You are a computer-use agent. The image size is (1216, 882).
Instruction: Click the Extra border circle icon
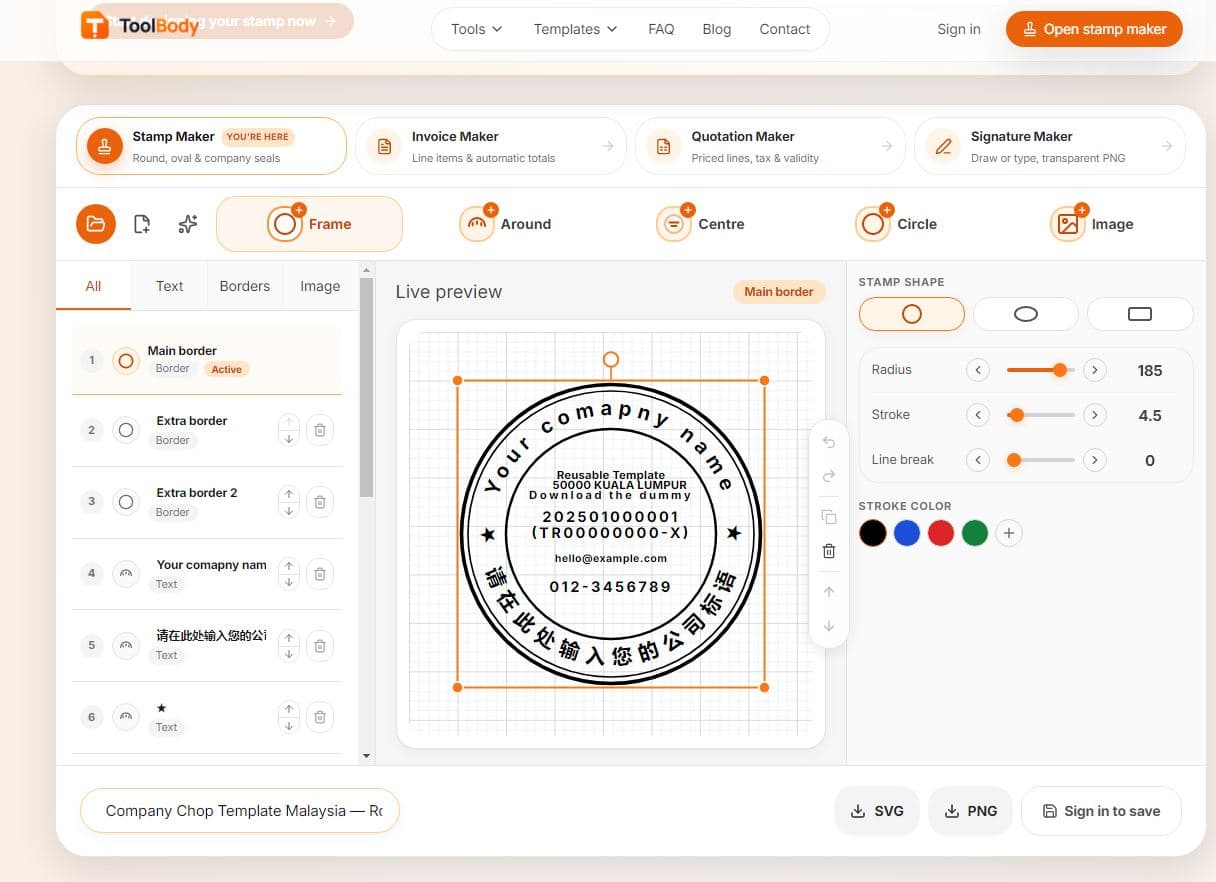coord(125,430)
